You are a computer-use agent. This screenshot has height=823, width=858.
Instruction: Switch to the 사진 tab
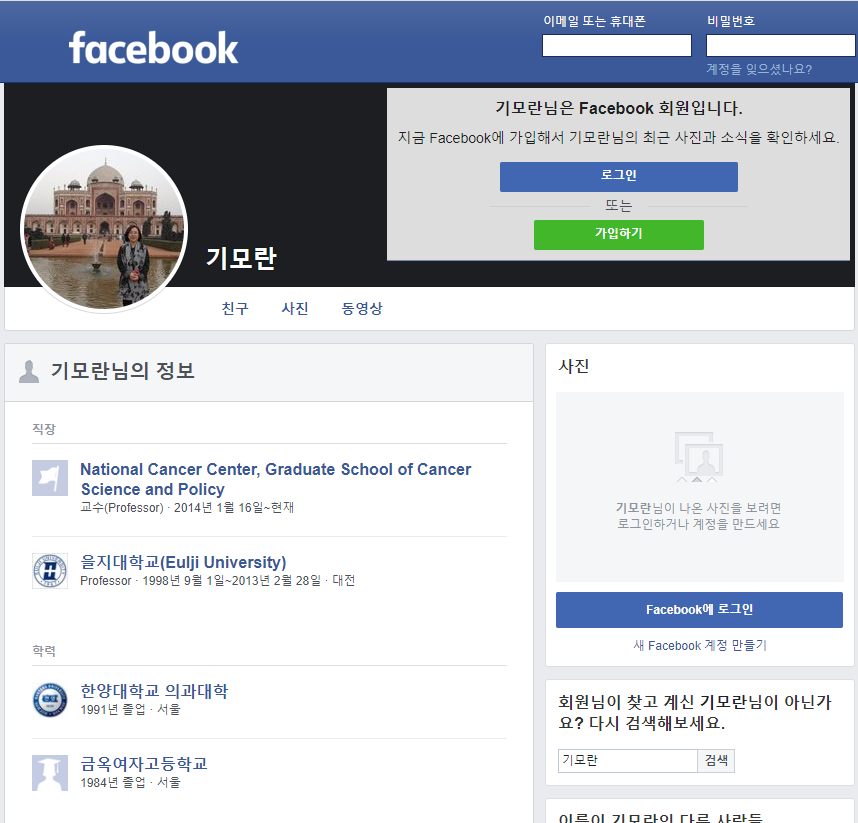(295, 308)
